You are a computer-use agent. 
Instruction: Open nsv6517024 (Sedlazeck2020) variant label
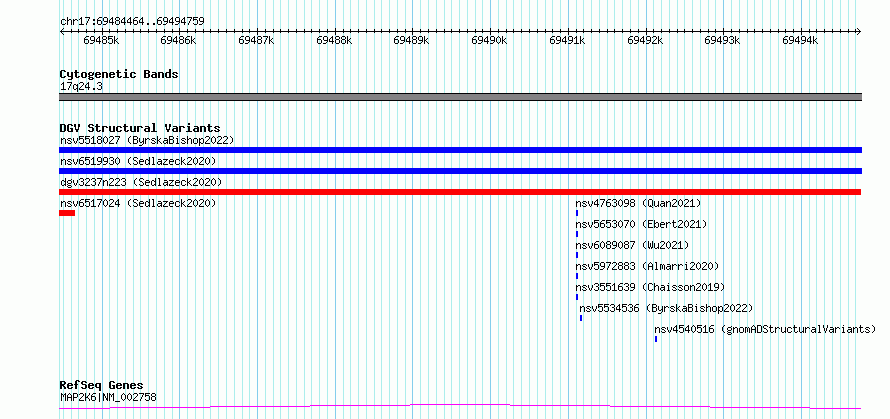click(x=138, y=203)
